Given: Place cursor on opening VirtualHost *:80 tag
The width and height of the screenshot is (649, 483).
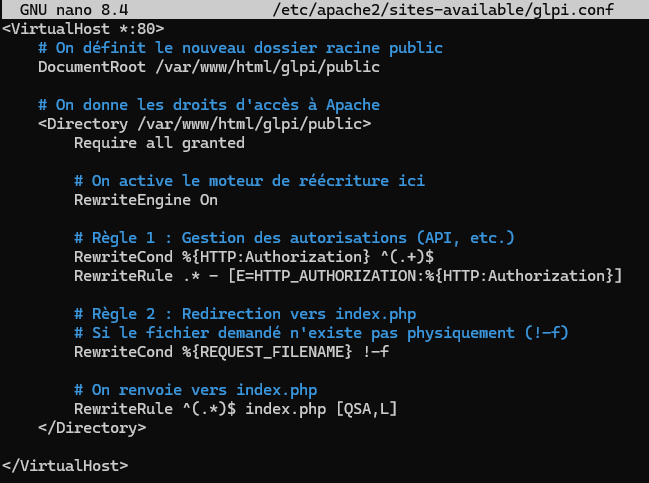Looking at the screenshot, I should coord(83,28).
